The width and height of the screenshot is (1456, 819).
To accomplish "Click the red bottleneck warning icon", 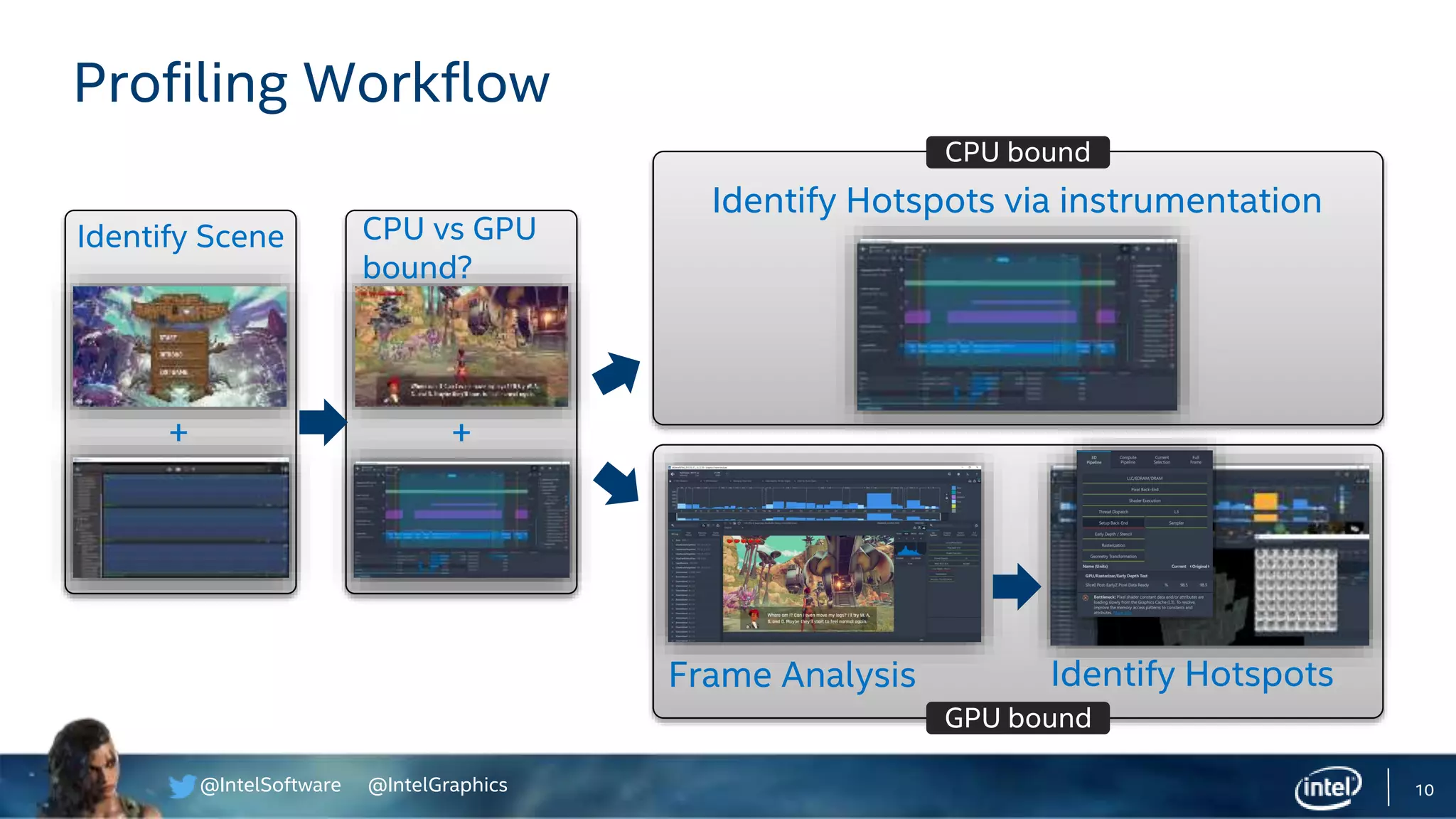I will point(1086,597).
